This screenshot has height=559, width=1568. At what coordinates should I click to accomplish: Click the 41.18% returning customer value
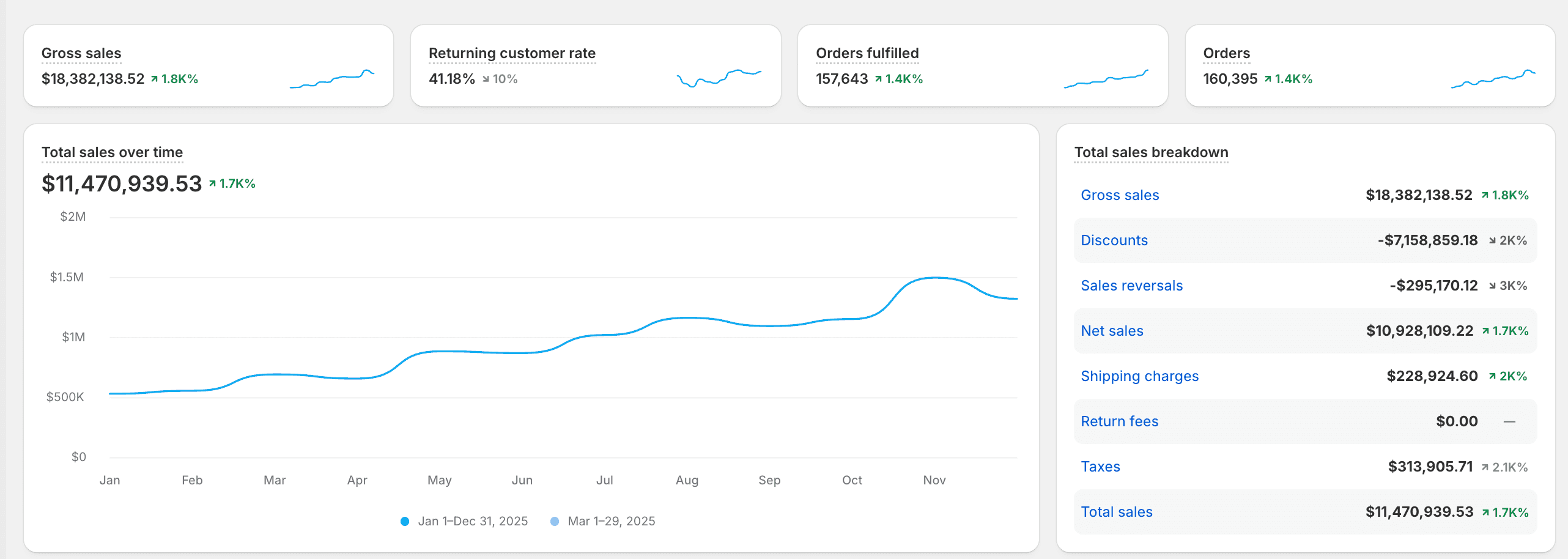click(x=452, y=79)
